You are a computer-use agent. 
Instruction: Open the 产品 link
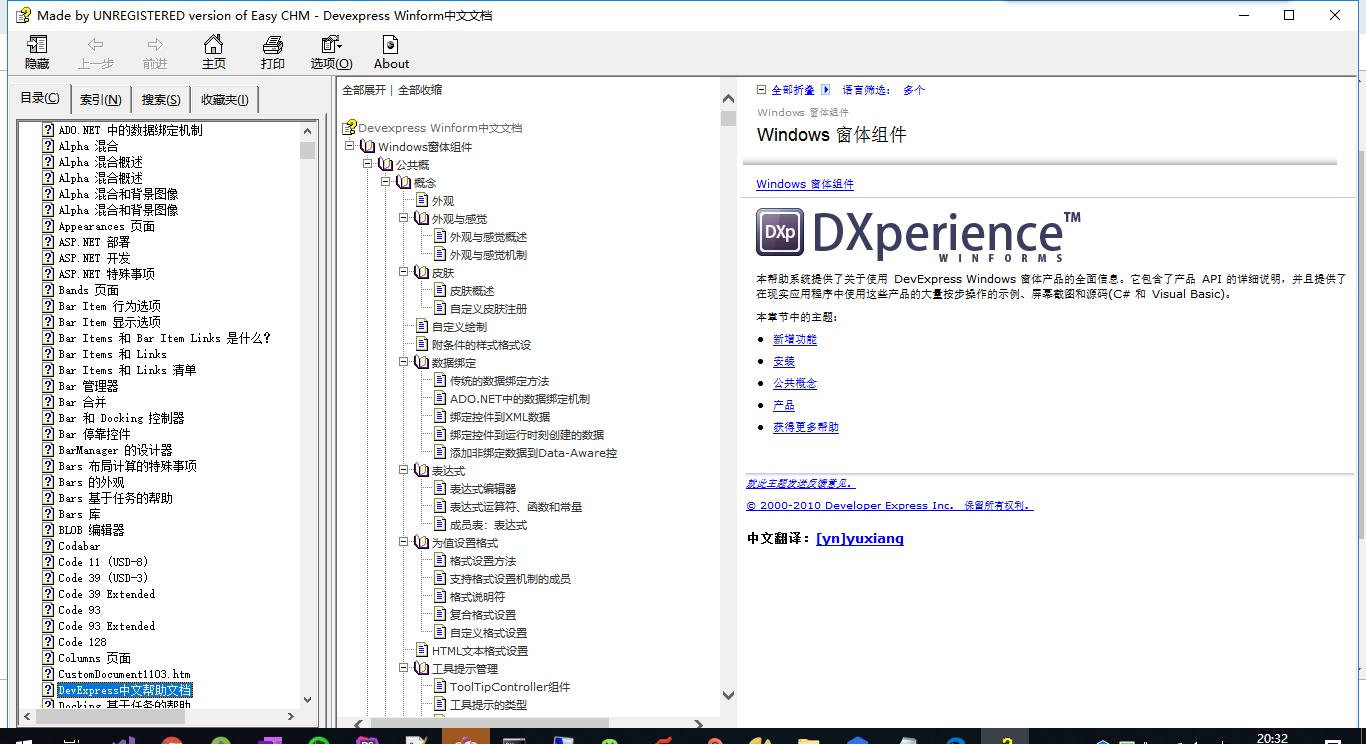coord(784,405)
